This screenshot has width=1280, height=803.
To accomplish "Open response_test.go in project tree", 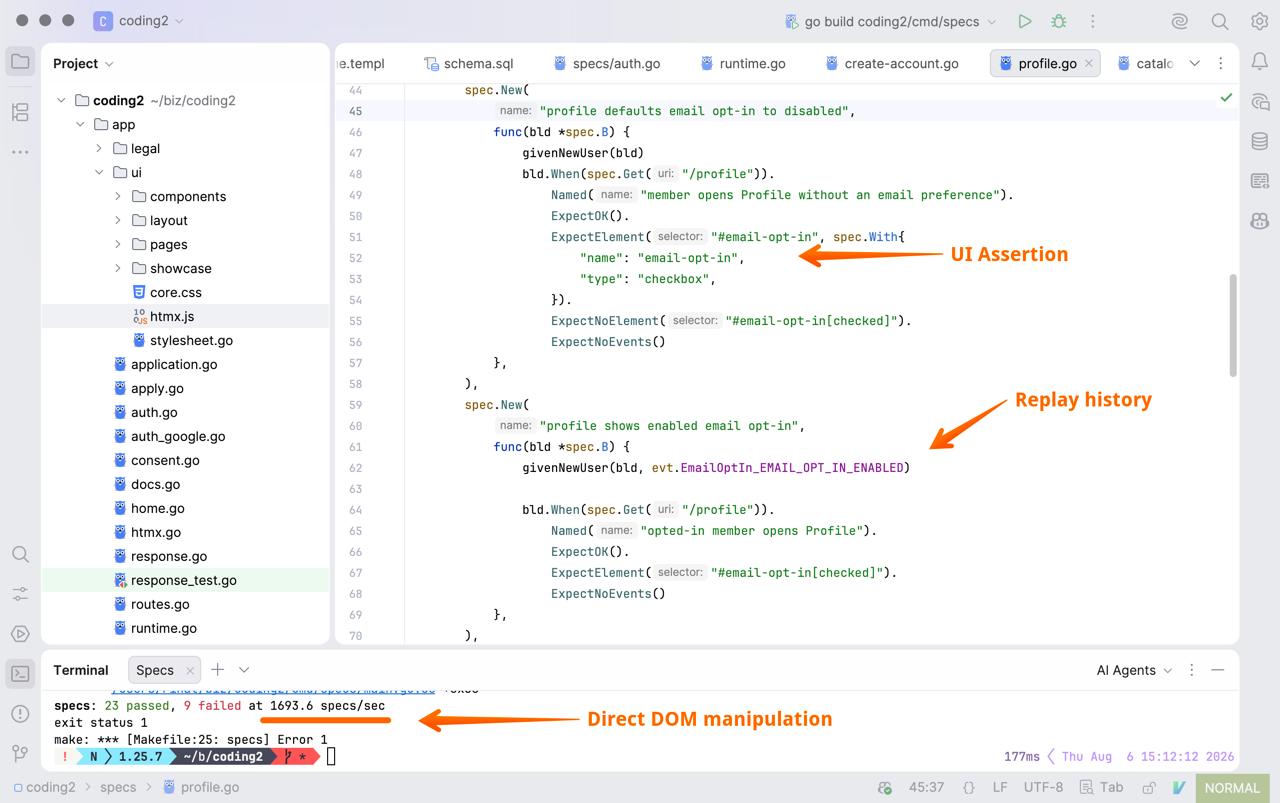I will pyautogui.click(x=184, y=580).
